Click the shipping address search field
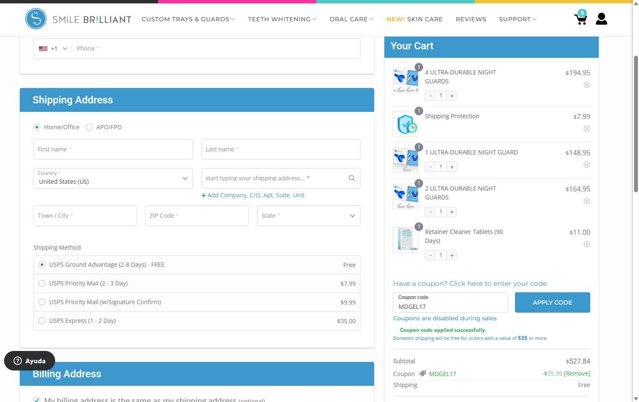639x402 pixels. pyautogui.click(x=281, y=178)
